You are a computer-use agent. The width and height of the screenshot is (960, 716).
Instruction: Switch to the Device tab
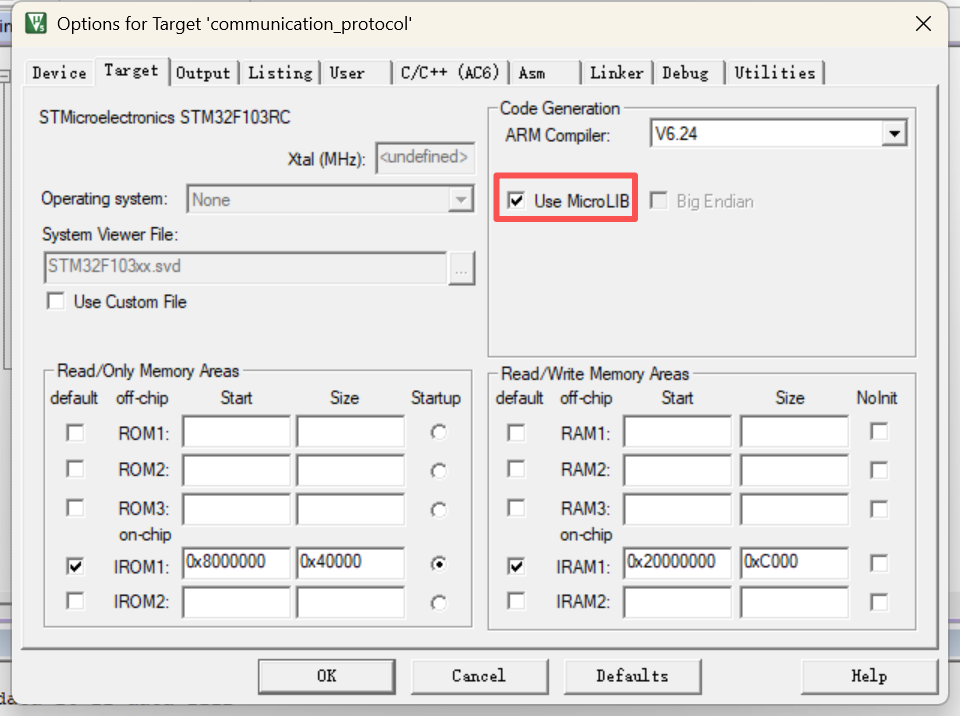pyautogui.click(x=59, y=73)
